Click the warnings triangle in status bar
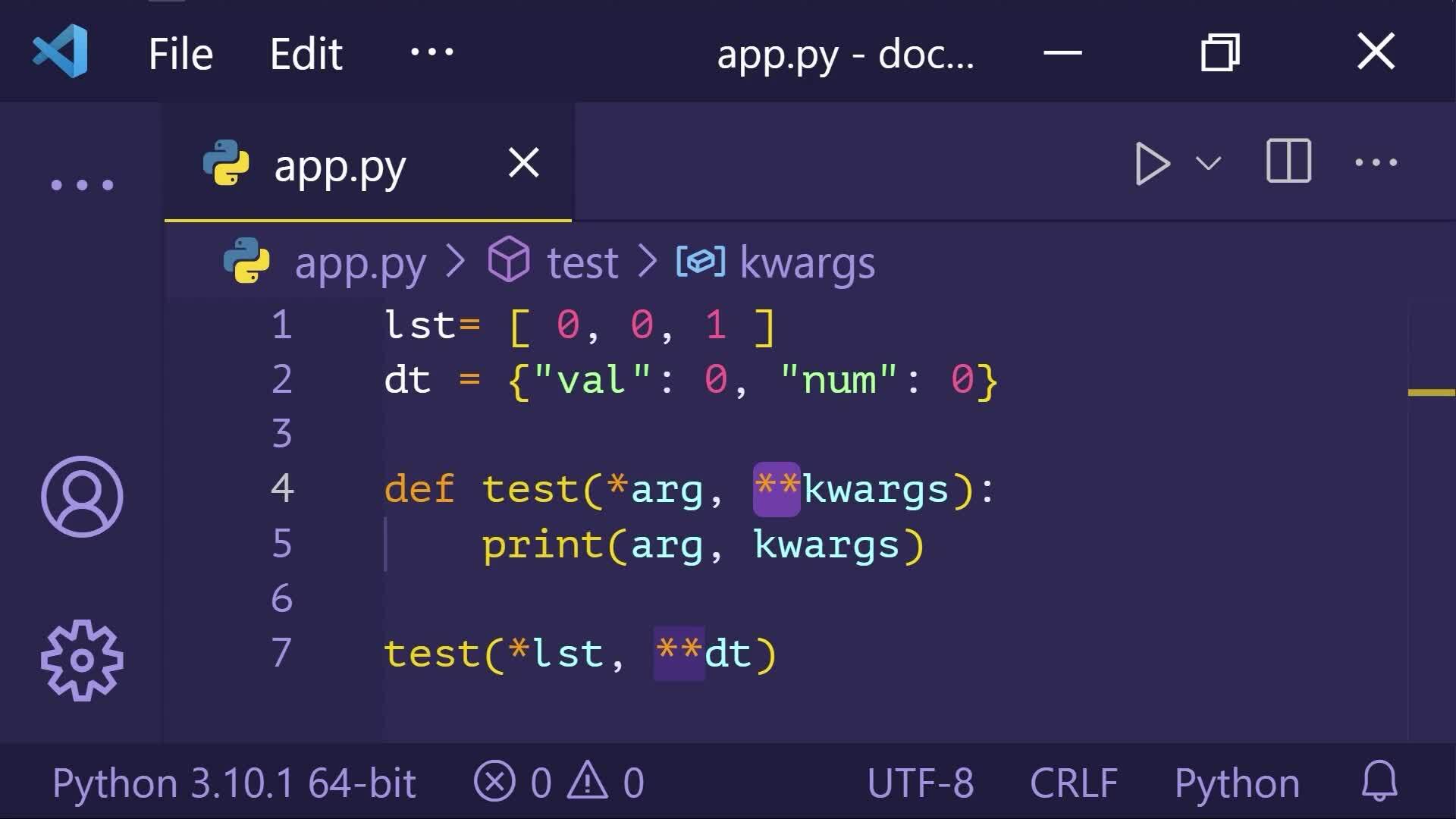Viewport: 1456px width, 819px height. (588, 782)
